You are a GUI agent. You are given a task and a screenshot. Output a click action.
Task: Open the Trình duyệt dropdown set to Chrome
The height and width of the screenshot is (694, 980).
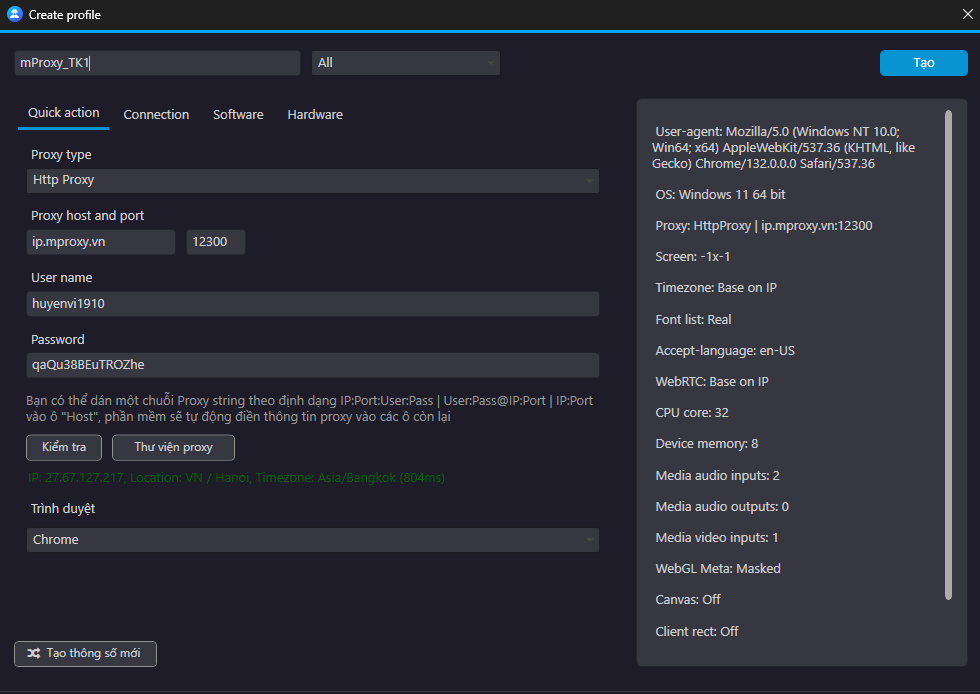pos(312,540)
